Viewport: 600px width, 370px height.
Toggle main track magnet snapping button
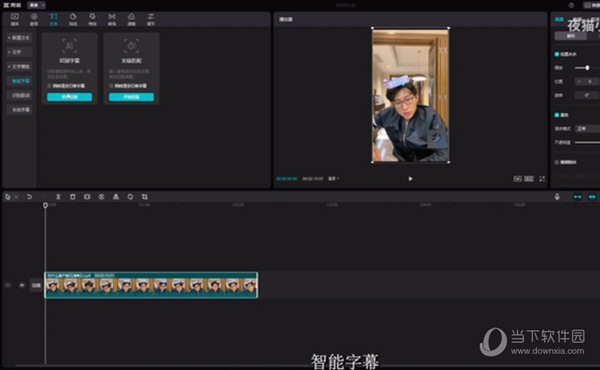pos(577,197)
